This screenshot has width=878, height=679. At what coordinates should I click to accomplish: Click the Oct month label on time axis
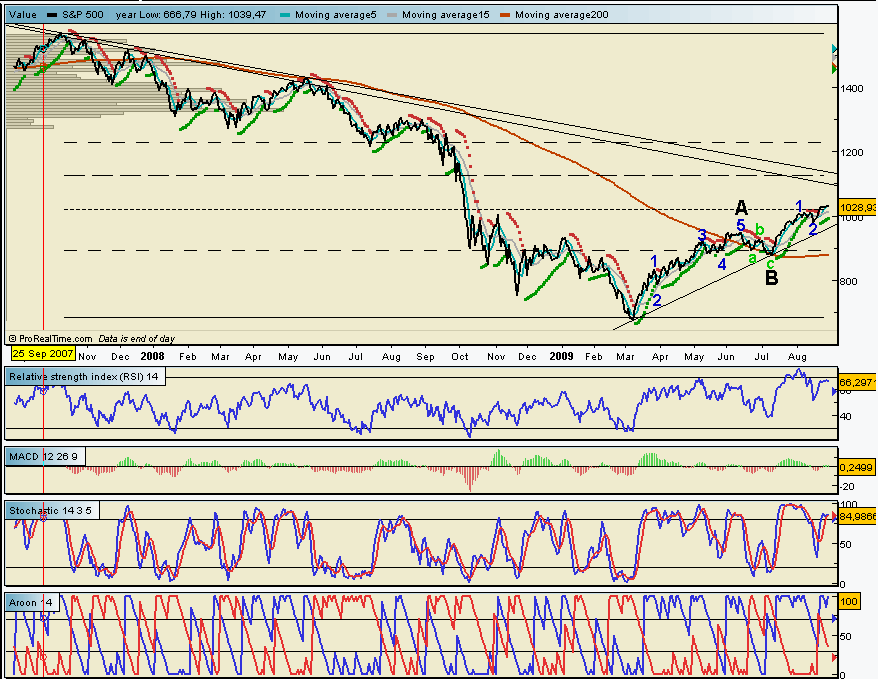[x=460, y=357]
